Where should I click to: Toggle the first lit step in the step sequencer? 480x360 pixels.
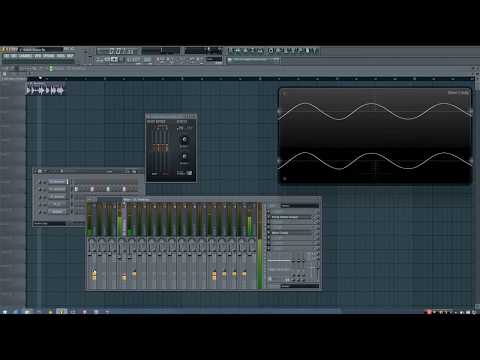(x=76, y=189)
